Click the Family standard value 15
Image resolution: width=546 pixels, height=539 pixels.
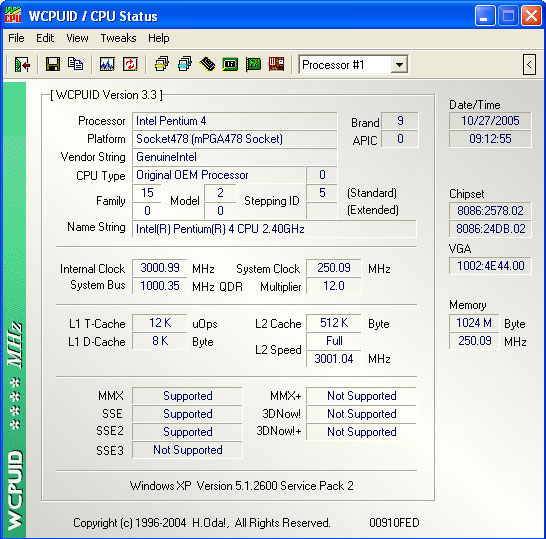[x=147, y=193]
